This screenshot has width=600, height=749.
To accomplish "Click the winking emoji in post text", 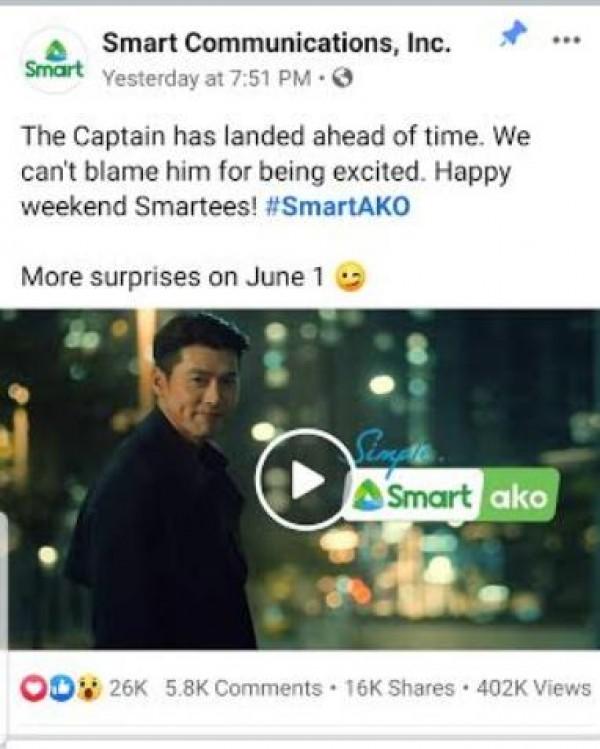I will 351,277.
